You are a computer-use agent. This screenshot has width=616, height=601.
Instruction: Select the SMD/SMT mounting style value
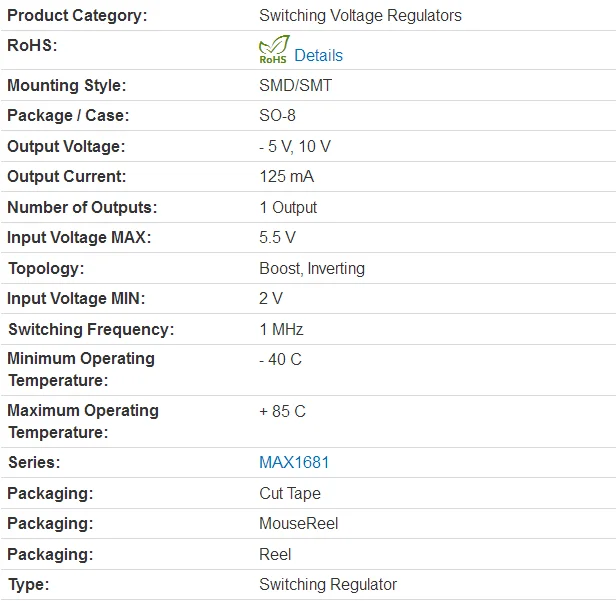(x=295, y=85)
